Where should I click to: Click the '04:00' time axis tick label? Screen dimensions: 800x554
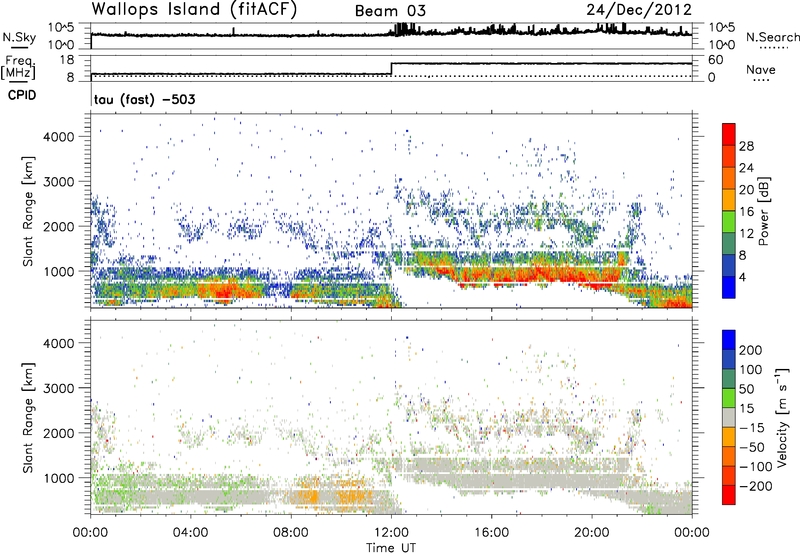(190, 533)
